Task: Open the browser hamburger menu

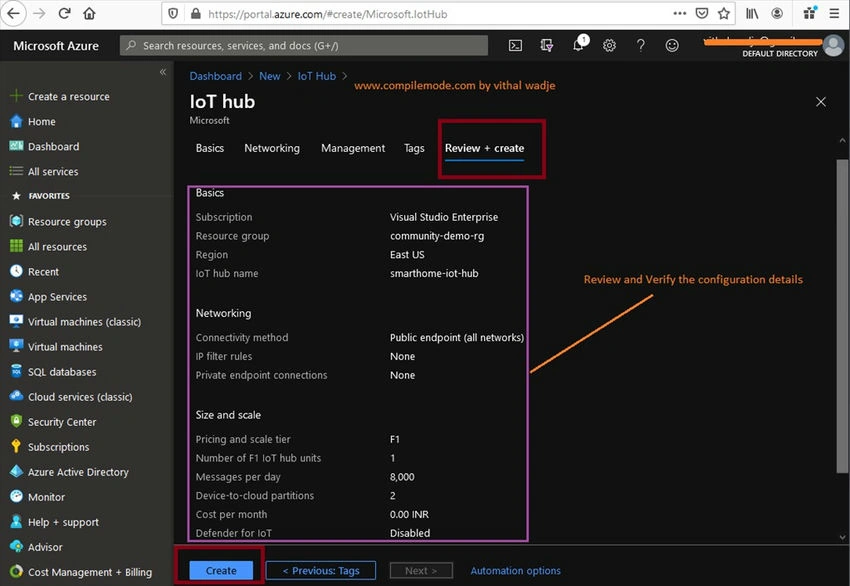Action: click(x=834, y=14)
